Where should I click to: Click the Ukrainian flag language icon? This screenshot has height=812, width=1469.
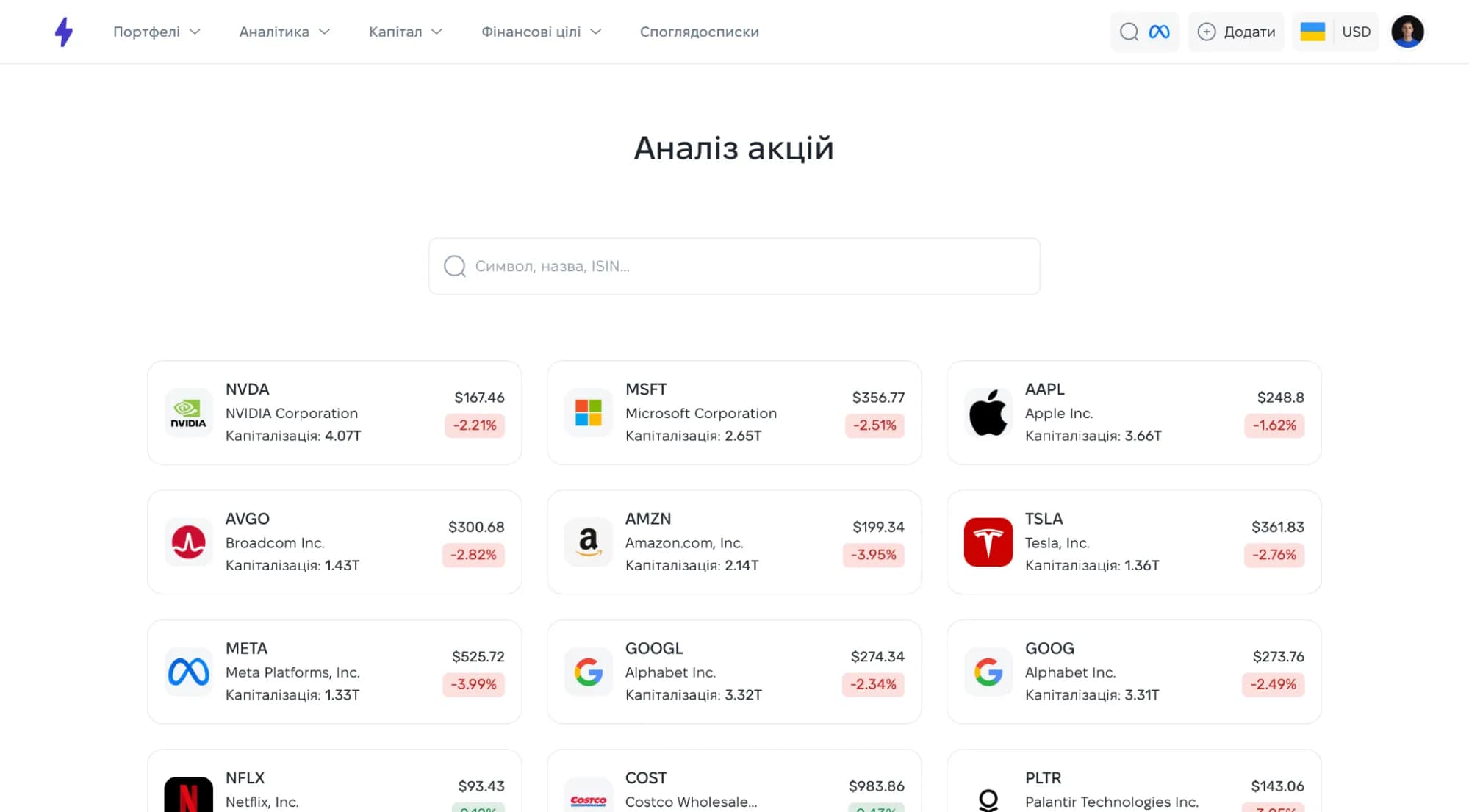1312,32
